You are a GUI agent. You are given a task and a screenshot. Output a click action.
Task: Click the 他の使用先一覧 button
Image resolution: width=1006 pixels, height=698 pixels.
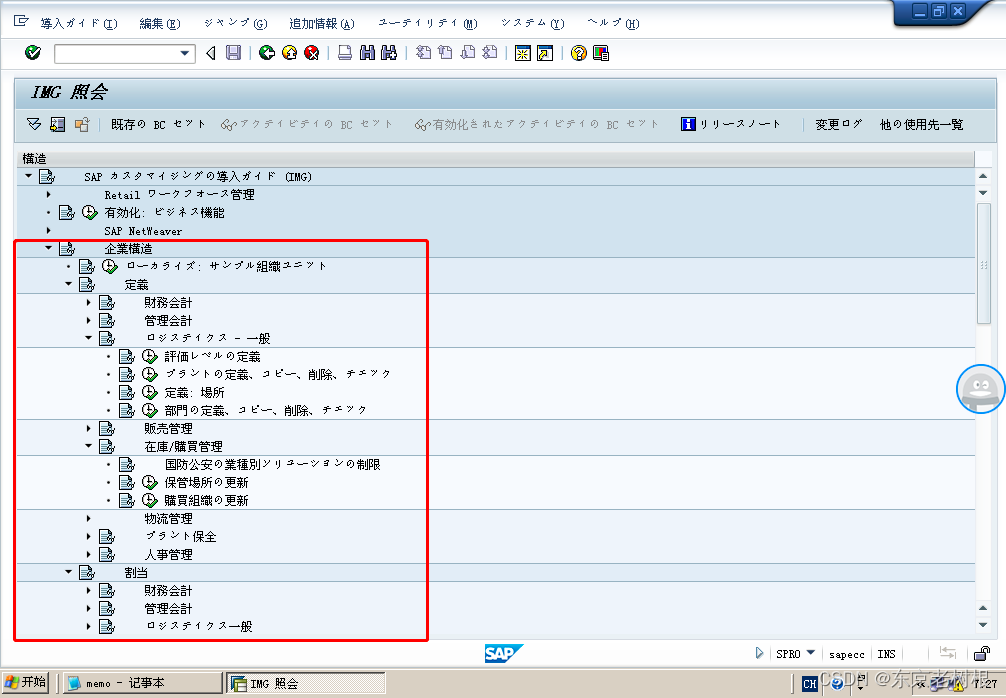tap(921, 124)
